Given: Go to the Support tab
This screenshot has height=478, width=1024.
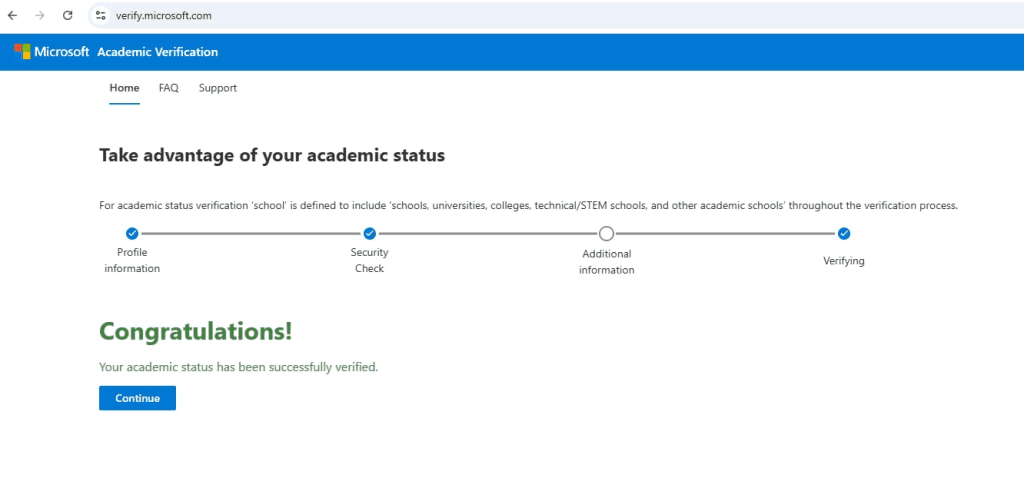Looking at the screenshot, I should [217, 88].
